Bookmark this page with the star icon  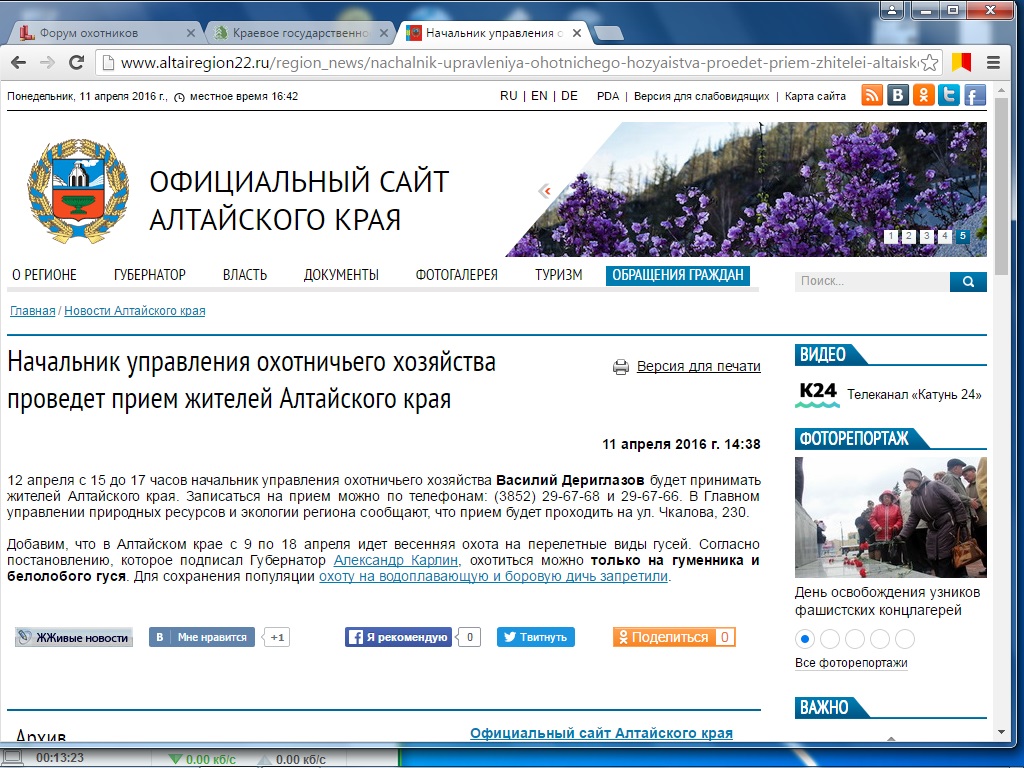[929, 62]
